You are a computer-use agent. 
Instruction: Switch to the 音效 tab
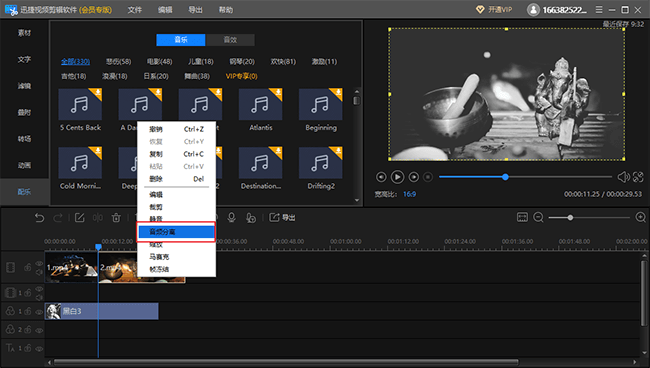(x=230, y=40)
